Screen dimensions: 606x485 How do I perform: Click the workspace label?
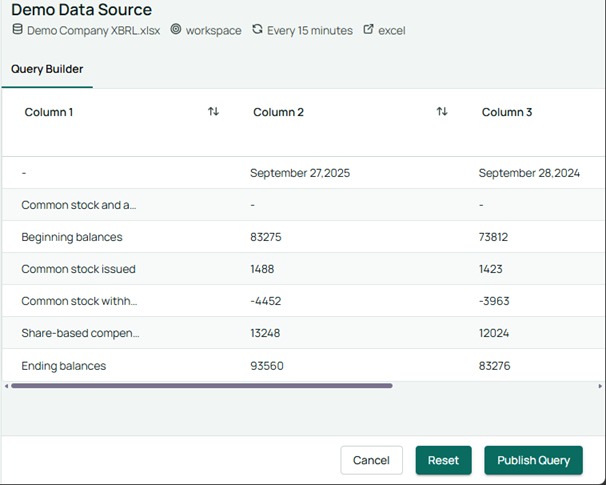tap(213, 31)
